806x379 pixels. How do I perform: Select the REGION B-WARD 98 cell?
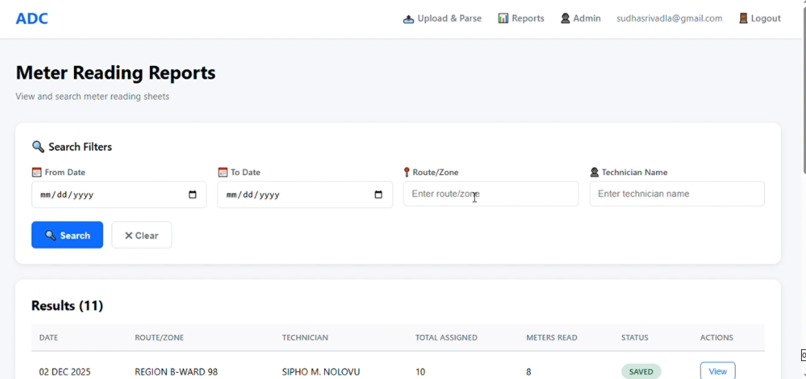(176, 371)
